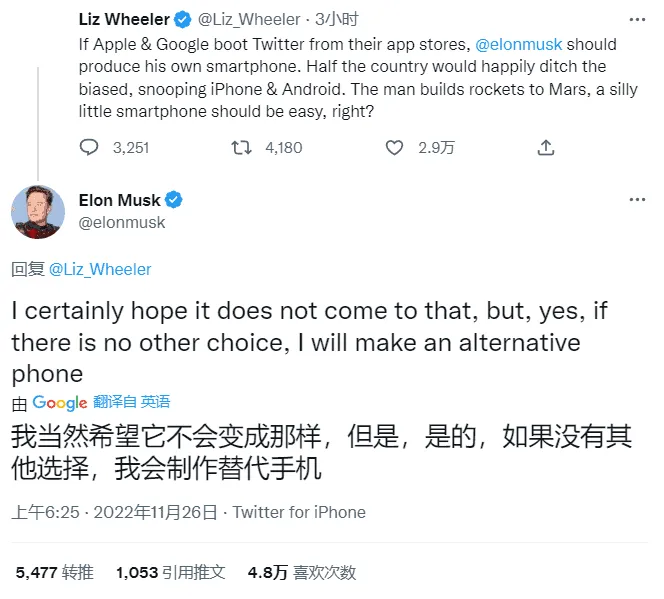View the 5,477 转推 retweets list
This screenshot has height=599, width=664.
55,573
